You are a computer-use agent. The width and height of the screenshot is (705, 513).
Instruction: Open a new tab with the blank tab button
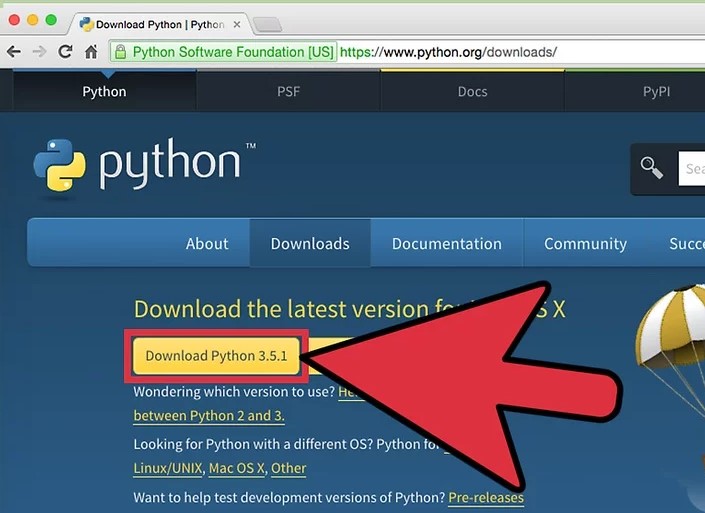pyautogui.click(x=268, y=25)
